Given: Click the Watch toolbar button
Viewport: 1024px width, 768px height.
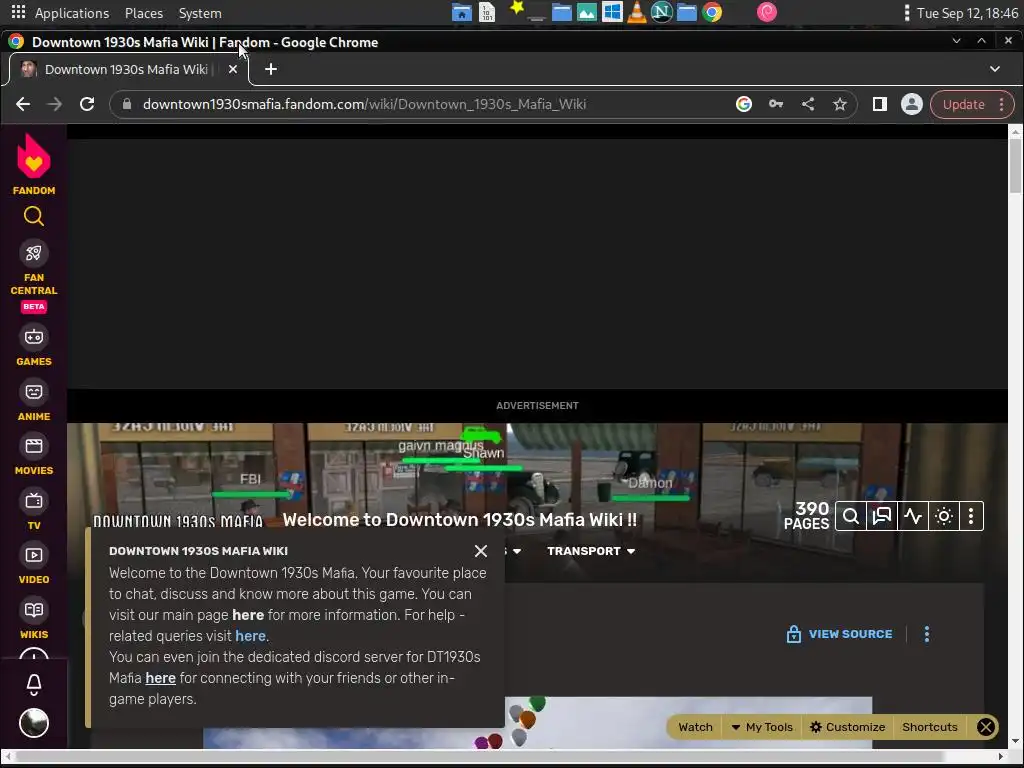Looking at the screenshot, I should (695, 727).
